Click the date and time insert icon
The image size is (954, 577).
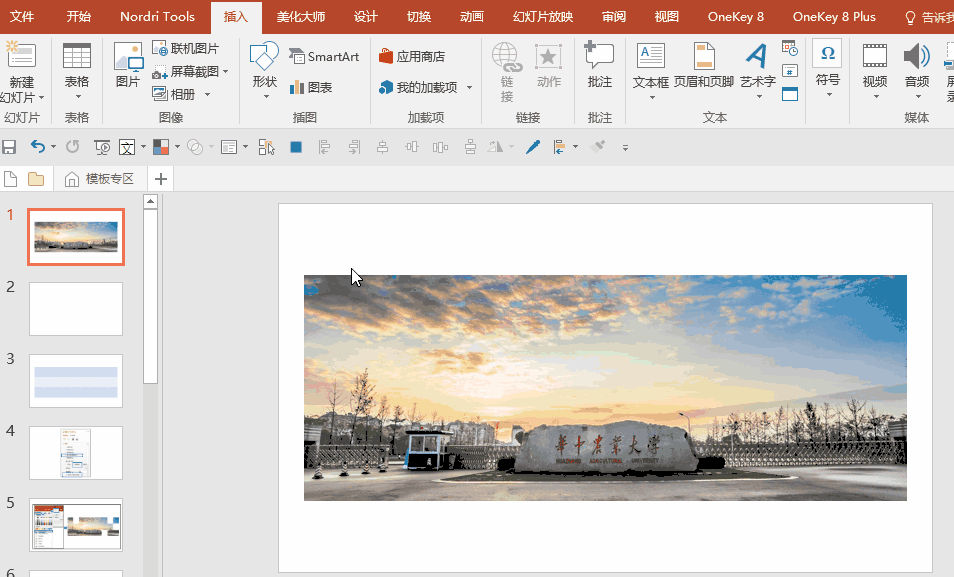pyautogui.click(x=790, y=48)
